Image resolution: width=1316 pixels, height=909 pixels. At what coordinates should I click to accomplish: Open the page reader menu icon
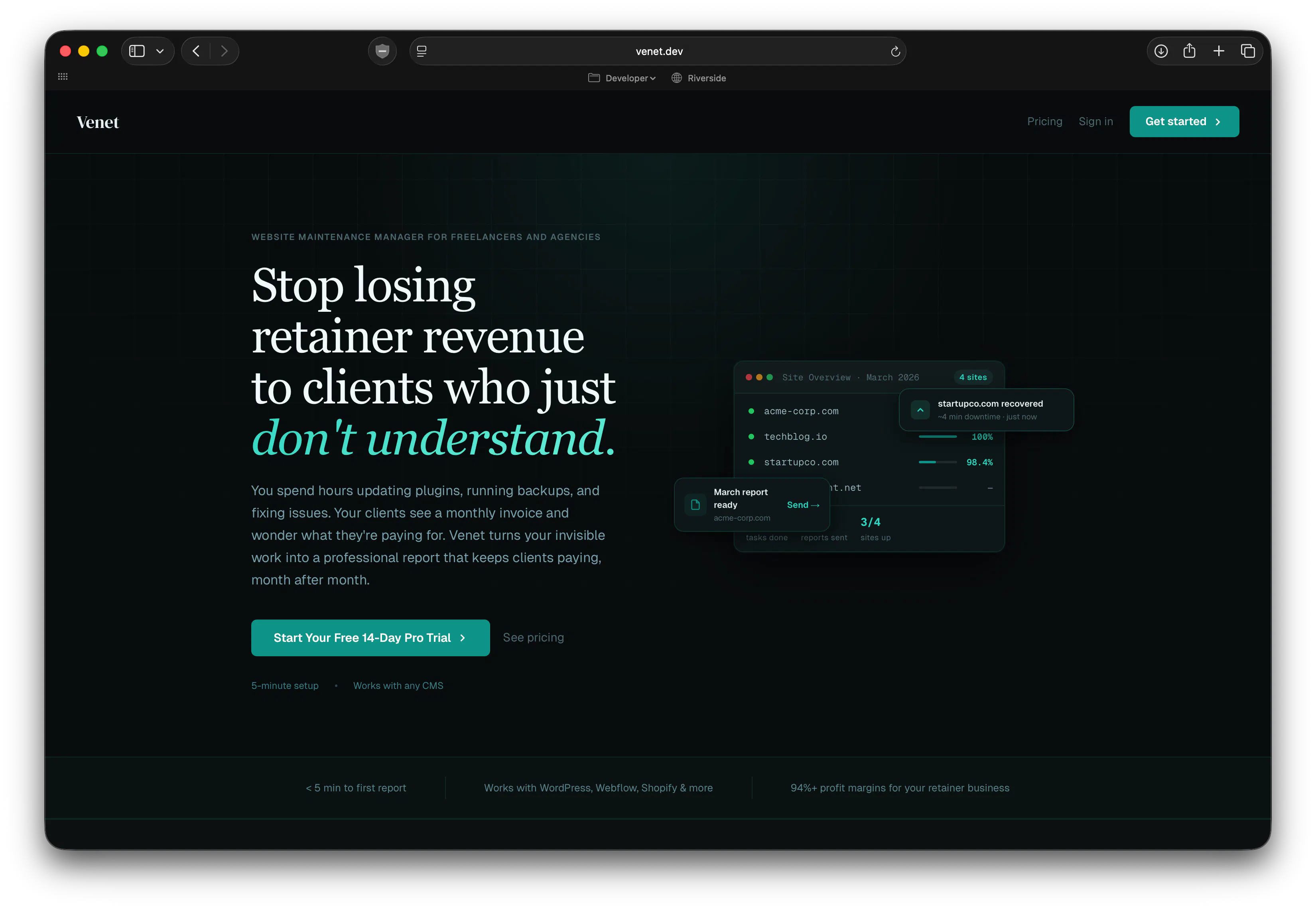tap(422, 51)
